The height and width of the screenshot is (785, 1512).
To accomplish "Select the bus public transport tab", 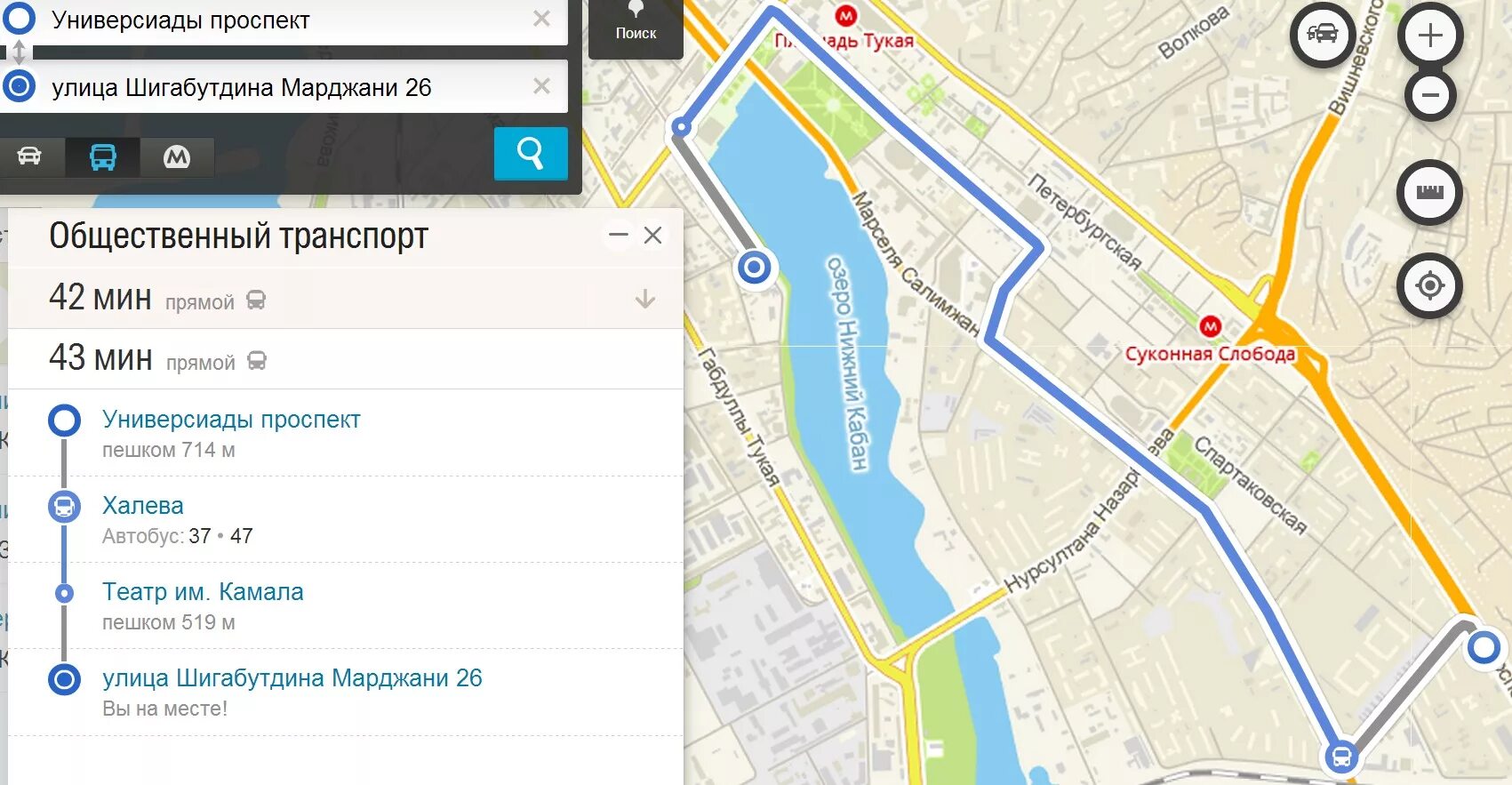I will (103, 157).
